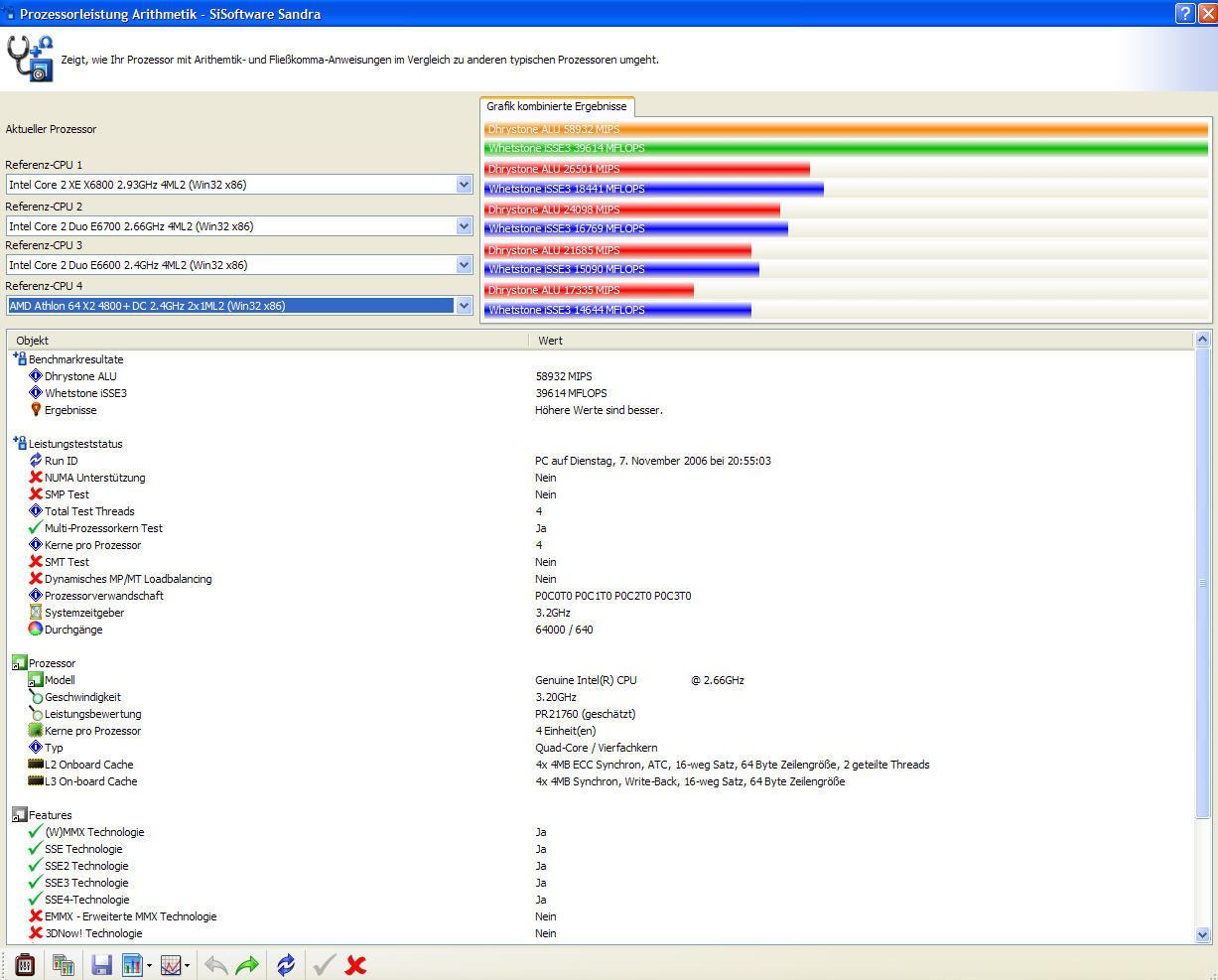Click the grey checkmark OK icon
The image size is (1218, 980).
coord(324,964)
